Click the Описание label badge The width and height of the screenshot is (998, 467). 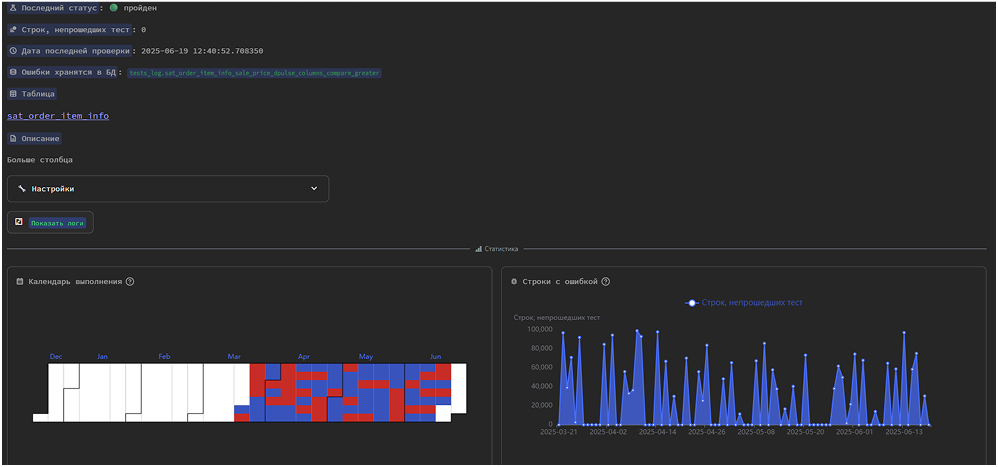click(34, 138)
